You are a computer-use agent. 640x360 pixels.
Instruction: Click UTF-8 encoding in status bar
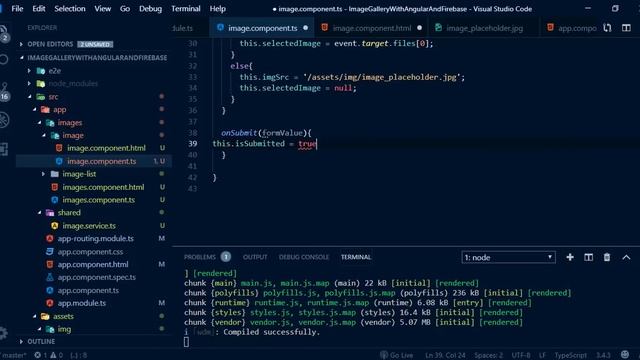click(x=521, y=355)
